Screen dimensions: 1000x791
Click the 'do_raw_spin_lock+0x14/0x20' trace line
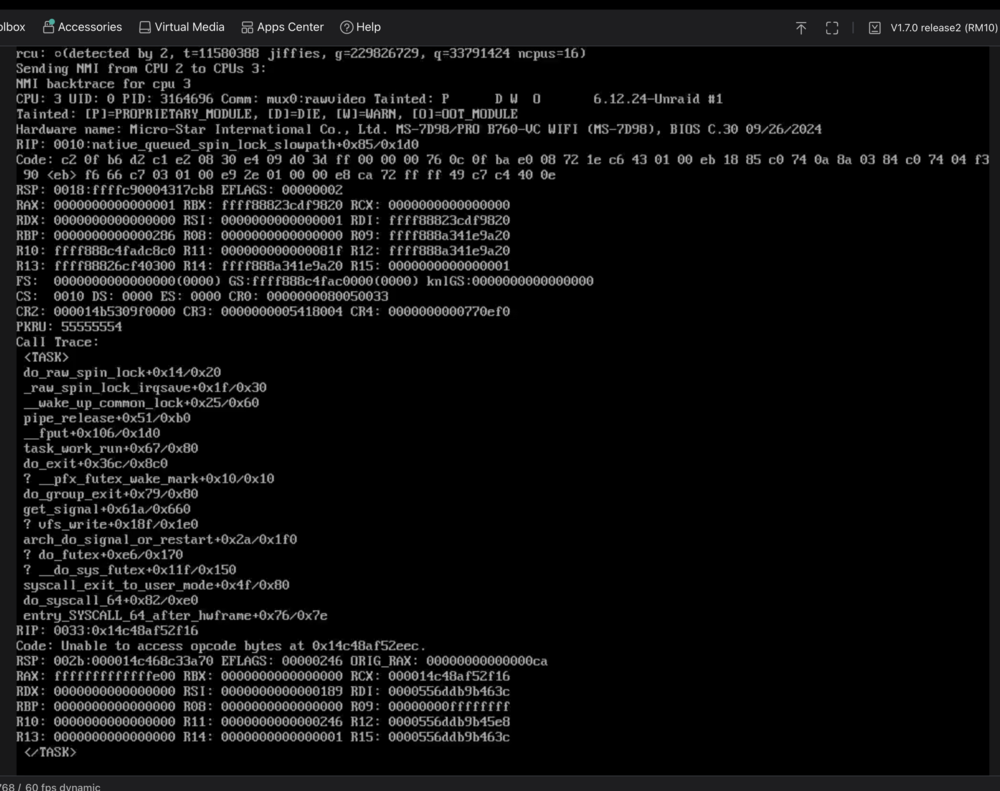pyautogui.click(x=122, y=373)
